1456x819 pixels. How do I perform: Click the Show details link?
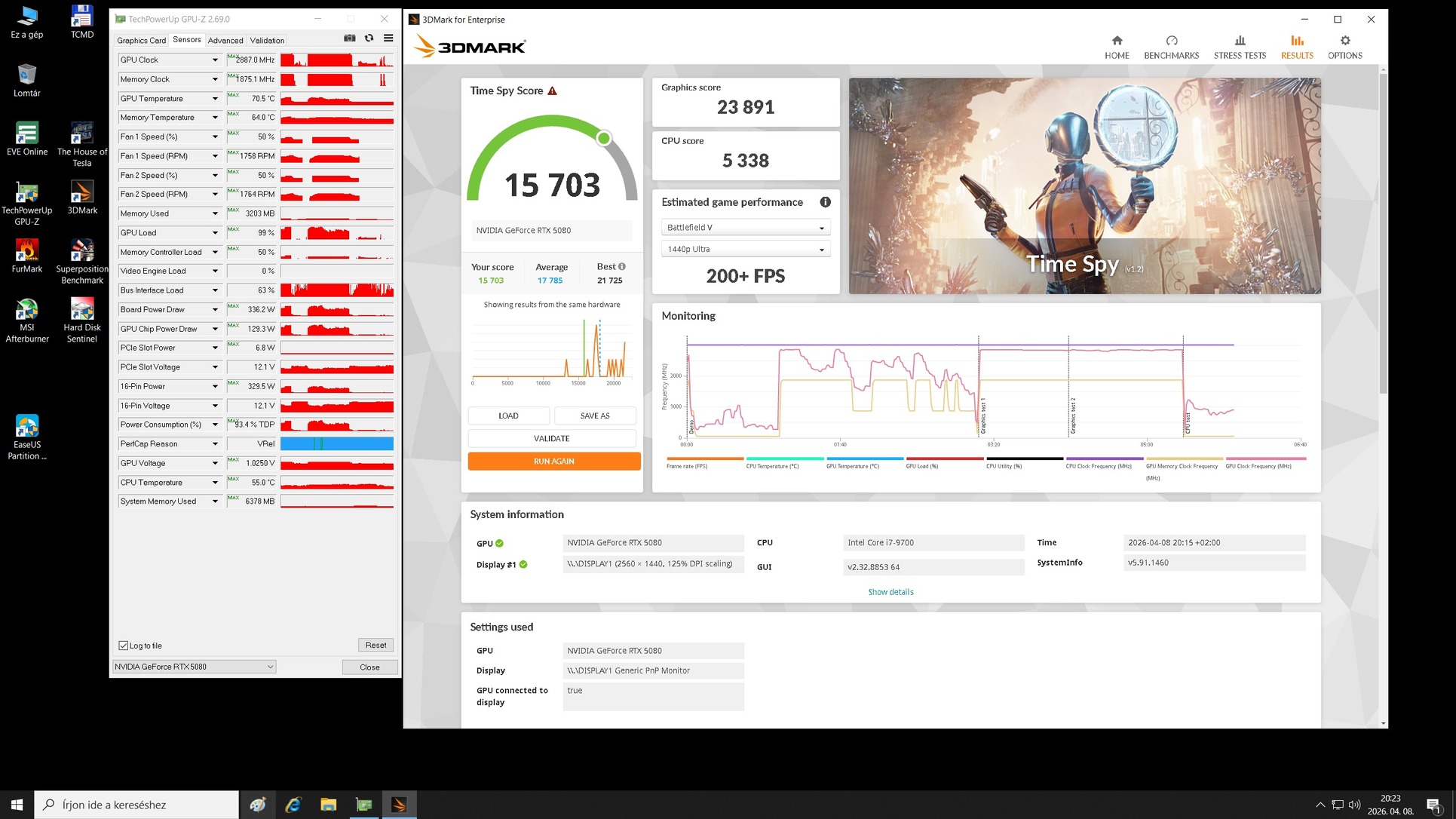click(x=890, y=592)
